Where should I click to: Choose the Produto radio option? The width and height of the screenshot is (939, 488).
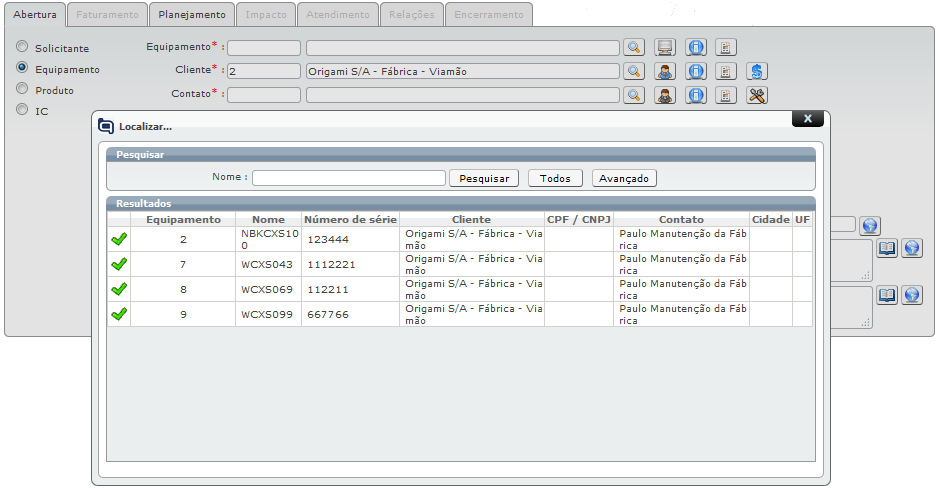pyautogui.click(x=22, y=89)
